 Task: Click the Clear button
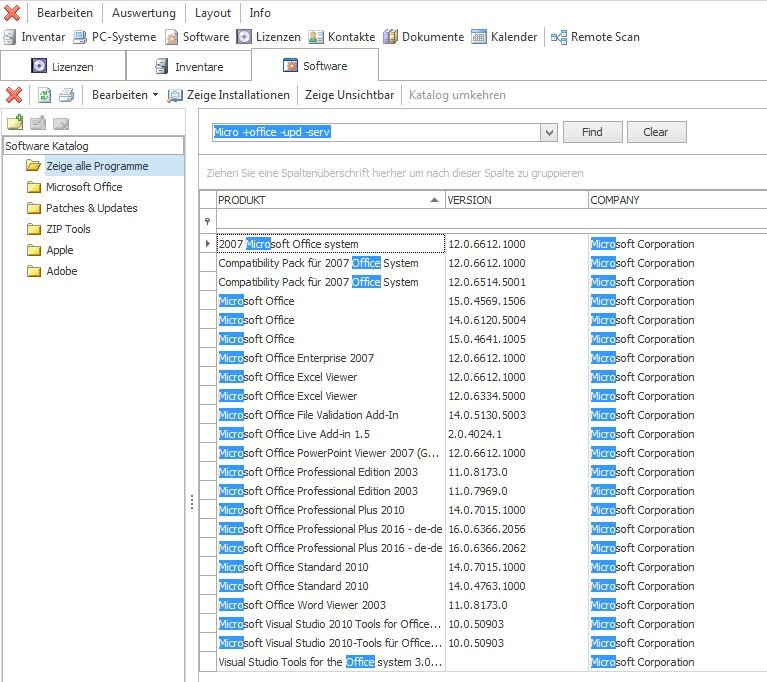(x=656, y=132)
